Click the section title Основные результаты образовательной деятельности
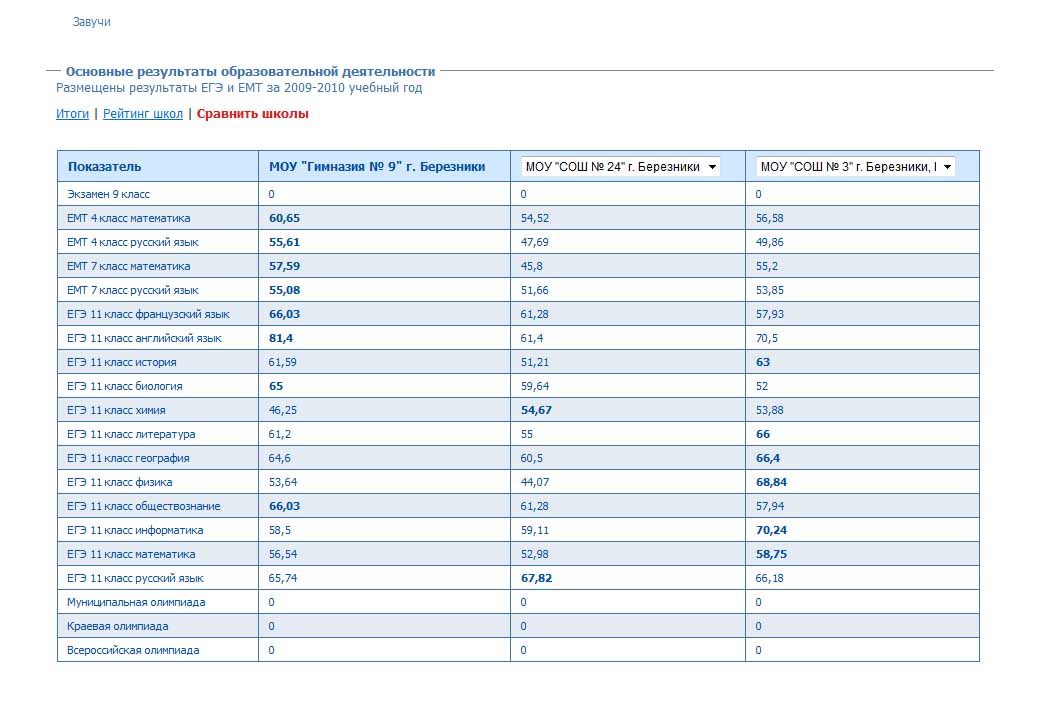 (250, 72)
